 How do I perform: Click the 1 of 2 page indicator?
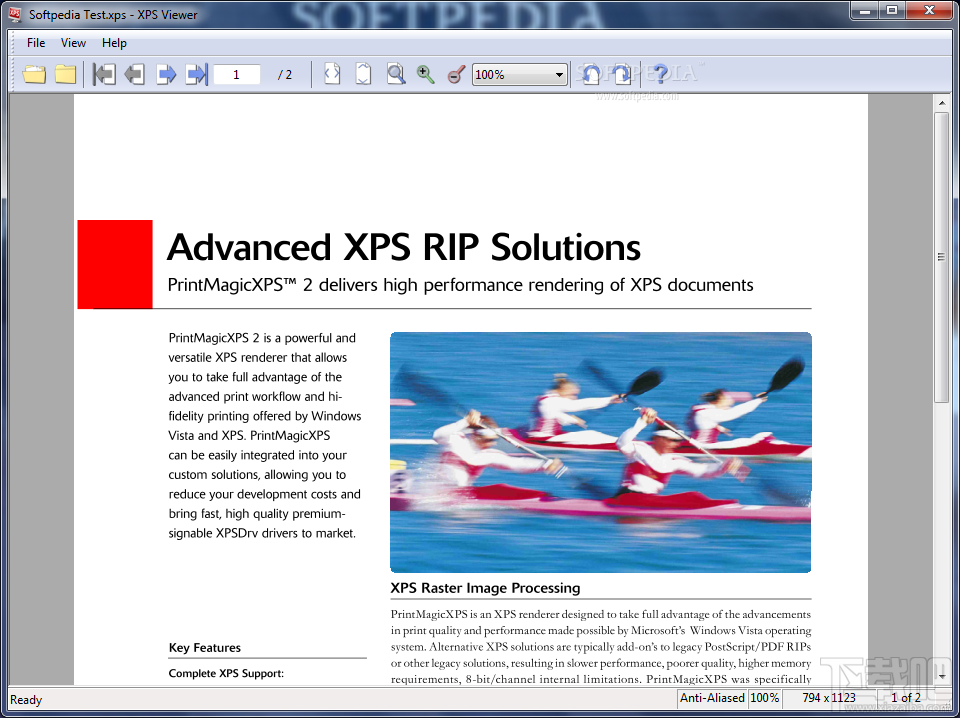[905, 698]
